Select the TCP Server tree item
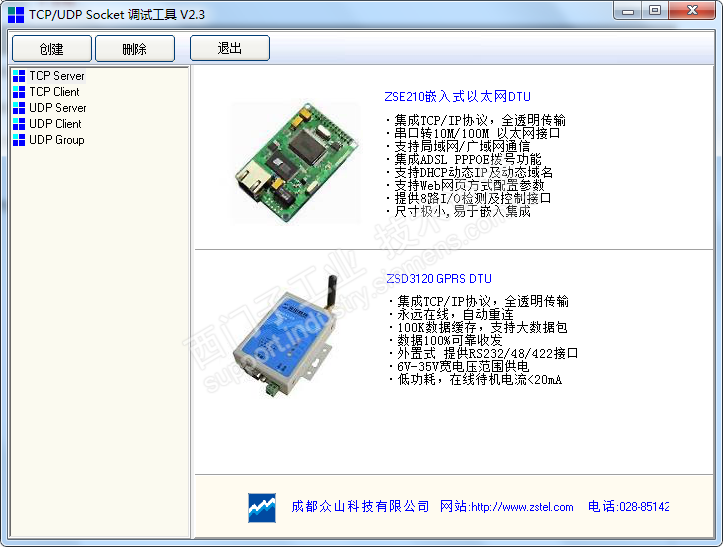The height and width of the screenshot is (547, 723). [x=57, y=76]
